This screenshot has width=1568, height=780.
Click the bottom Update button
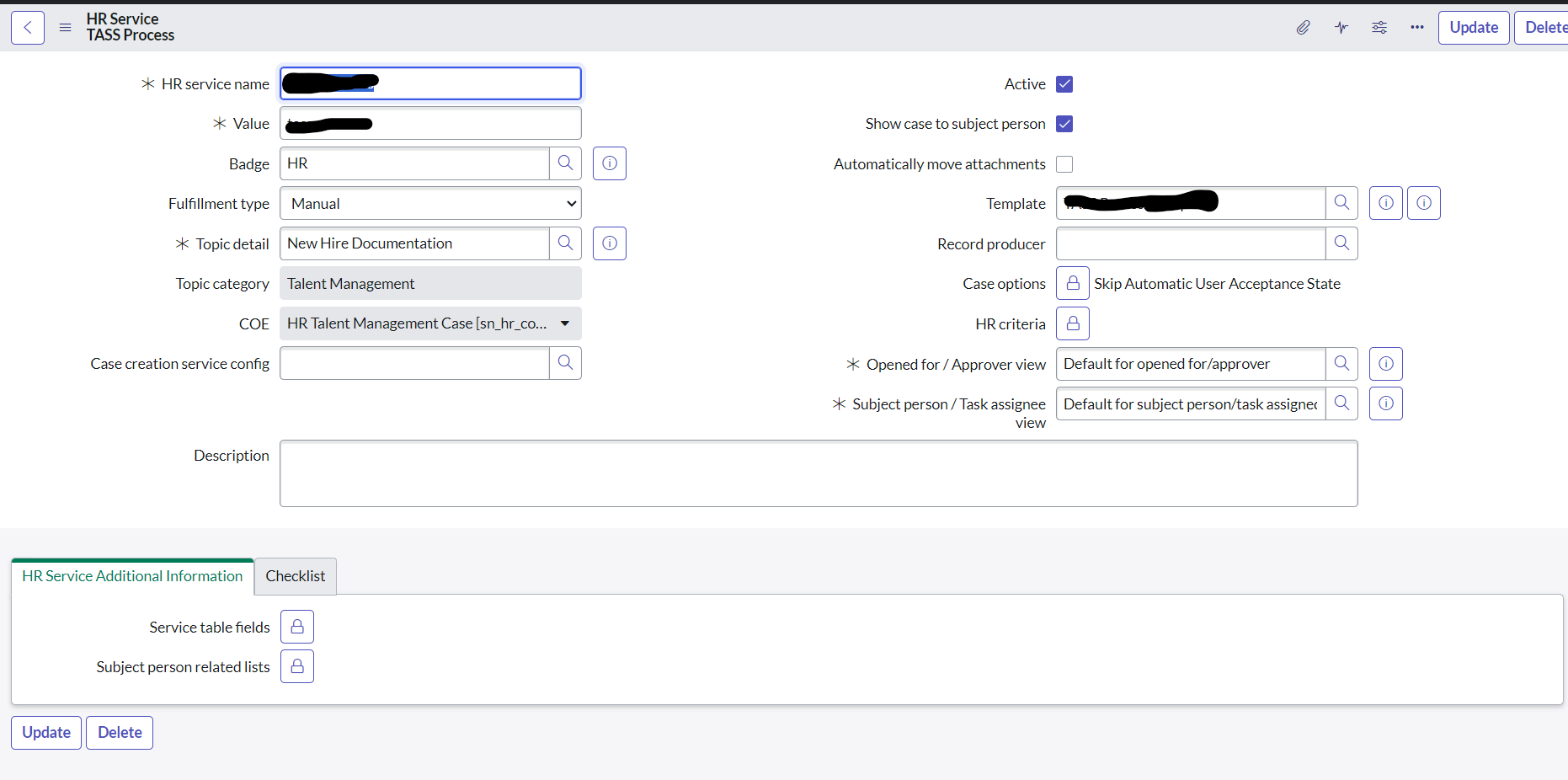(46, 733)
